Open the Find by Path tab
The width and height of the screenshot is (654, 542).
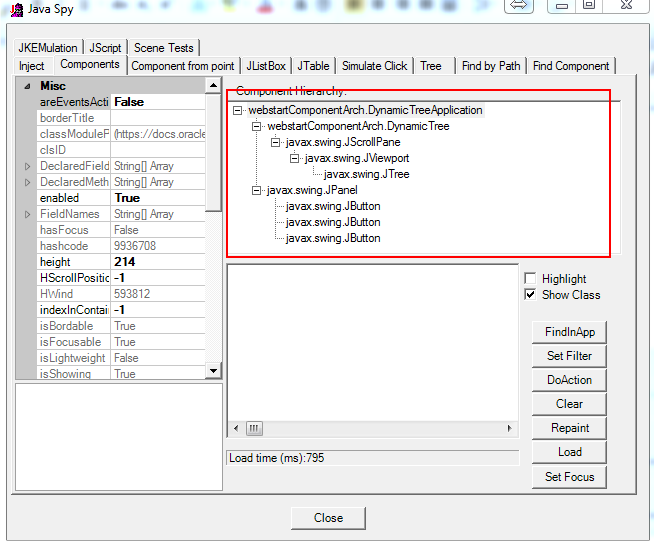[x=490, y=66]
